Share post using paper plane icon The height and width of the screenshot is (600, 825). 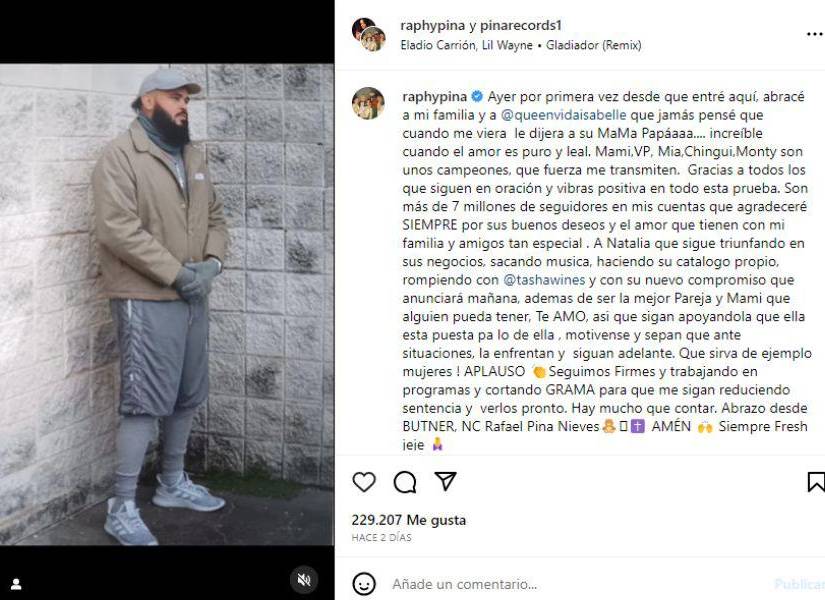445,481
